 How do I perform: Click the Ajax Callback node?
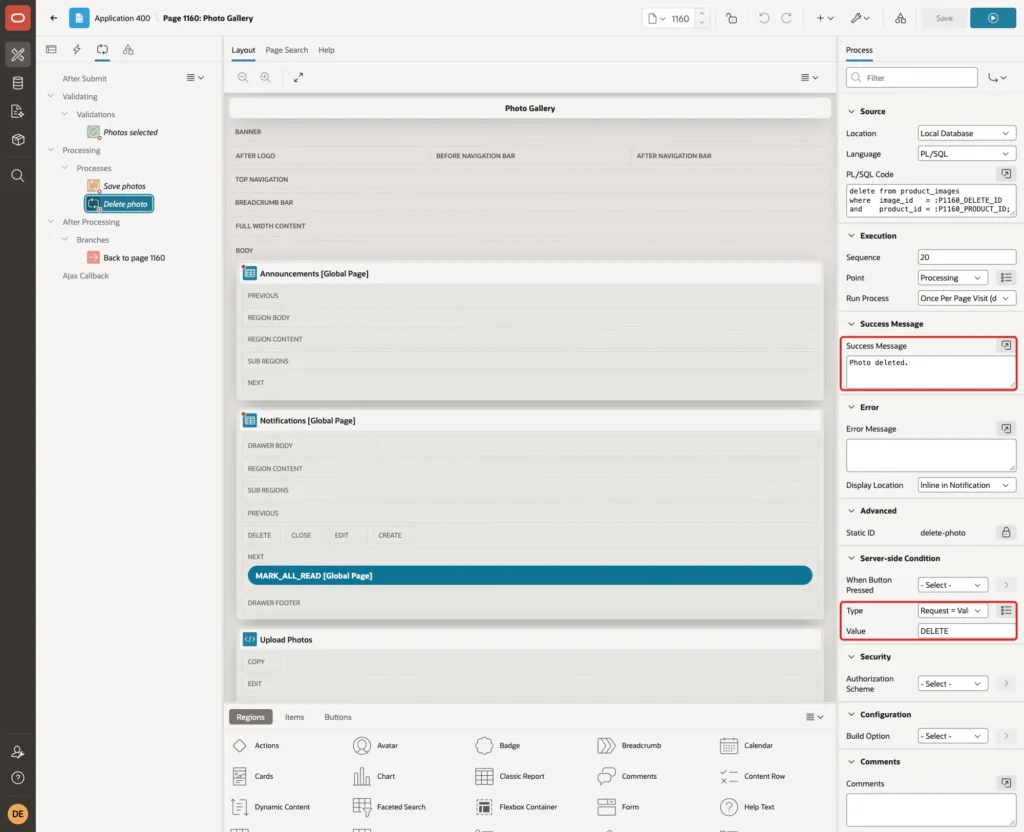(x=86, y=276)
